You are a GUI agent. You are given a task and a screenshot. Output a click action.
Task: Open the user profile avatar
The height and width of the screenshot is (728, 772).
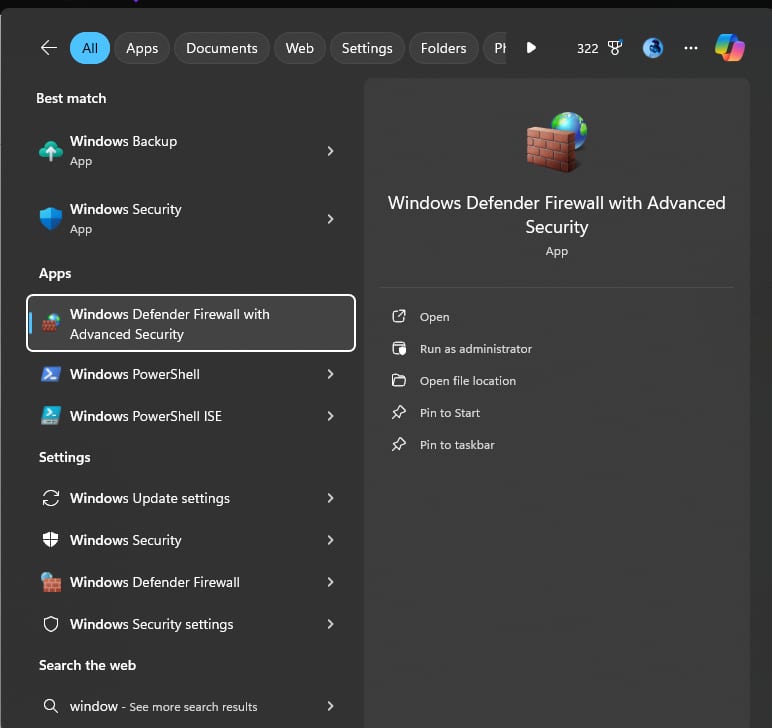(653, 48)
